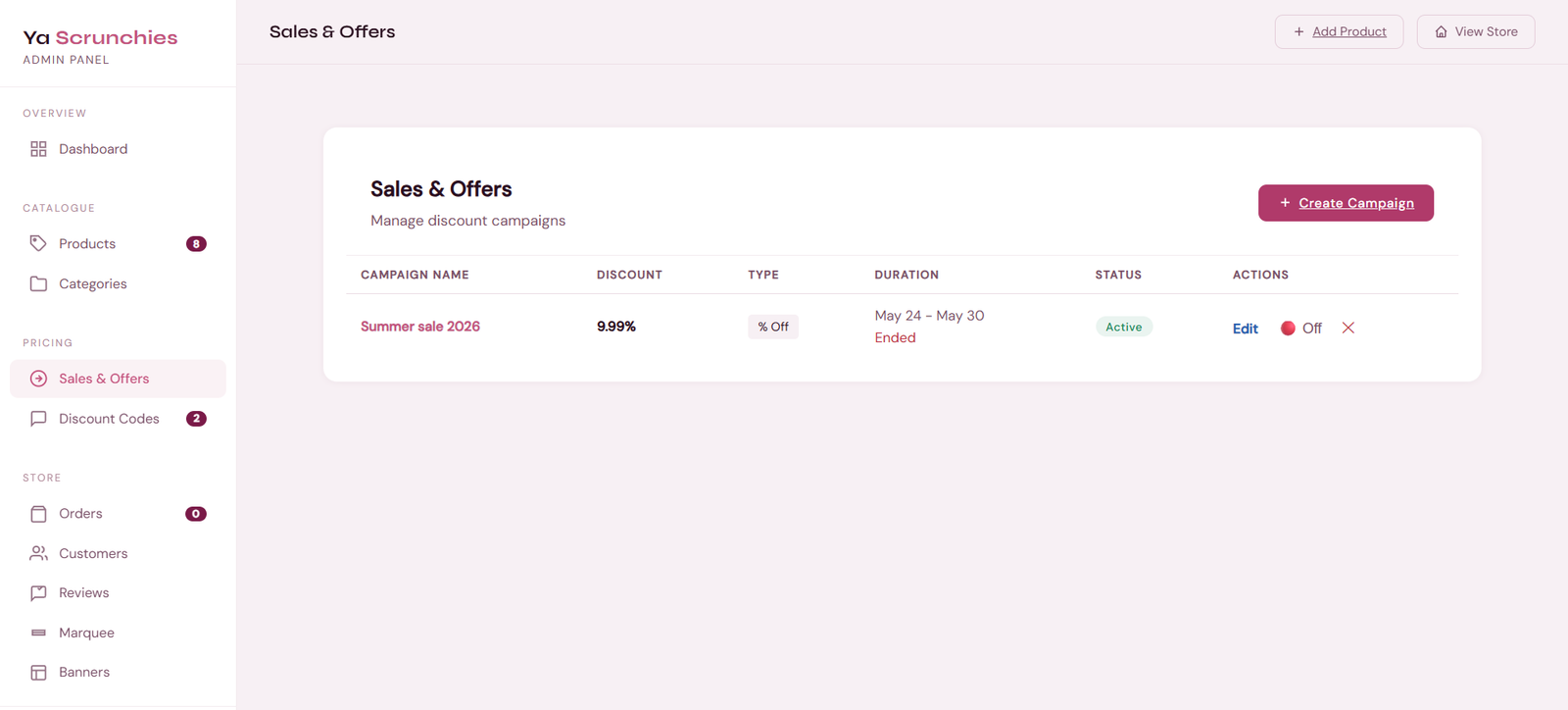Viewport: 1568px width, 710px height.
Task: Click the Campaign Name column header
Action: point(415,275)
